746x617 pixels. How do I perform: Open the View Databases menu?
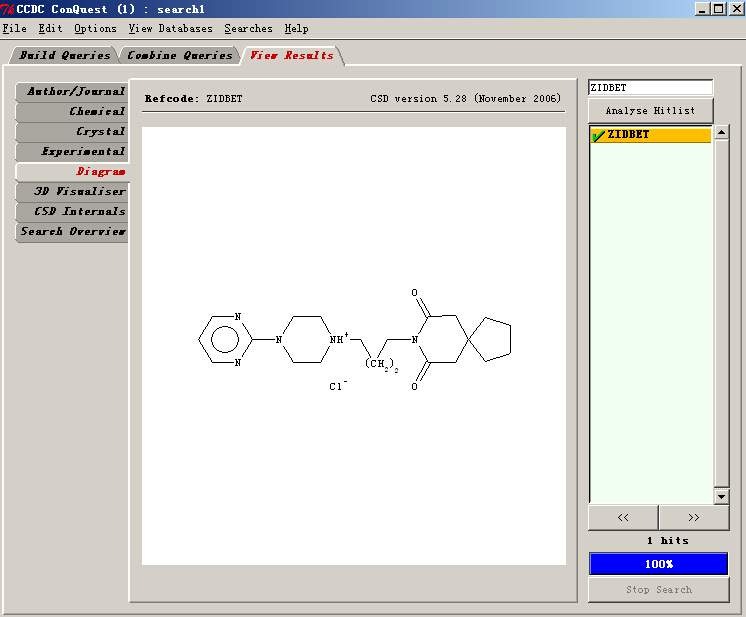[x=170, y=29]
